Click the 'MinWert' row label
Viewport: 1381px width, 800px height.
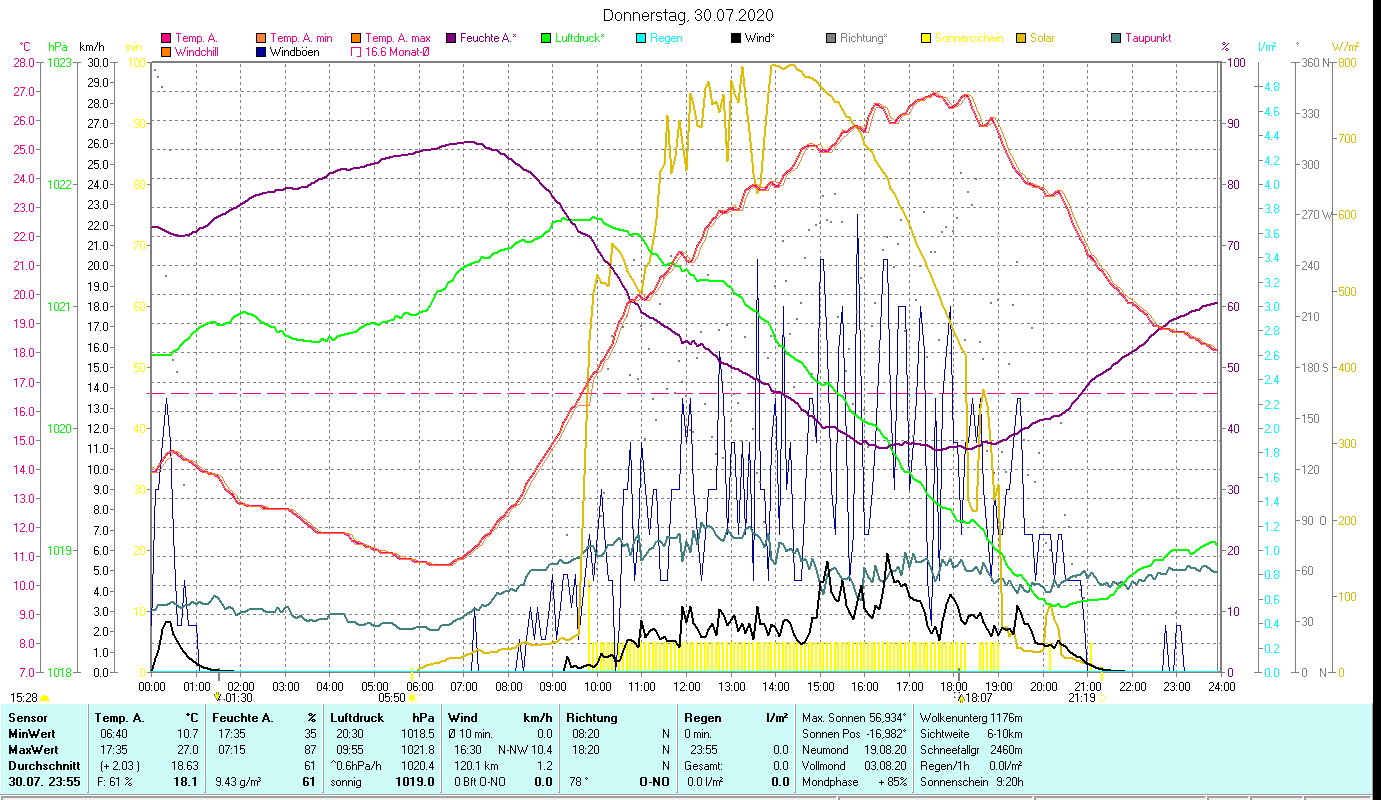[32, 734]
